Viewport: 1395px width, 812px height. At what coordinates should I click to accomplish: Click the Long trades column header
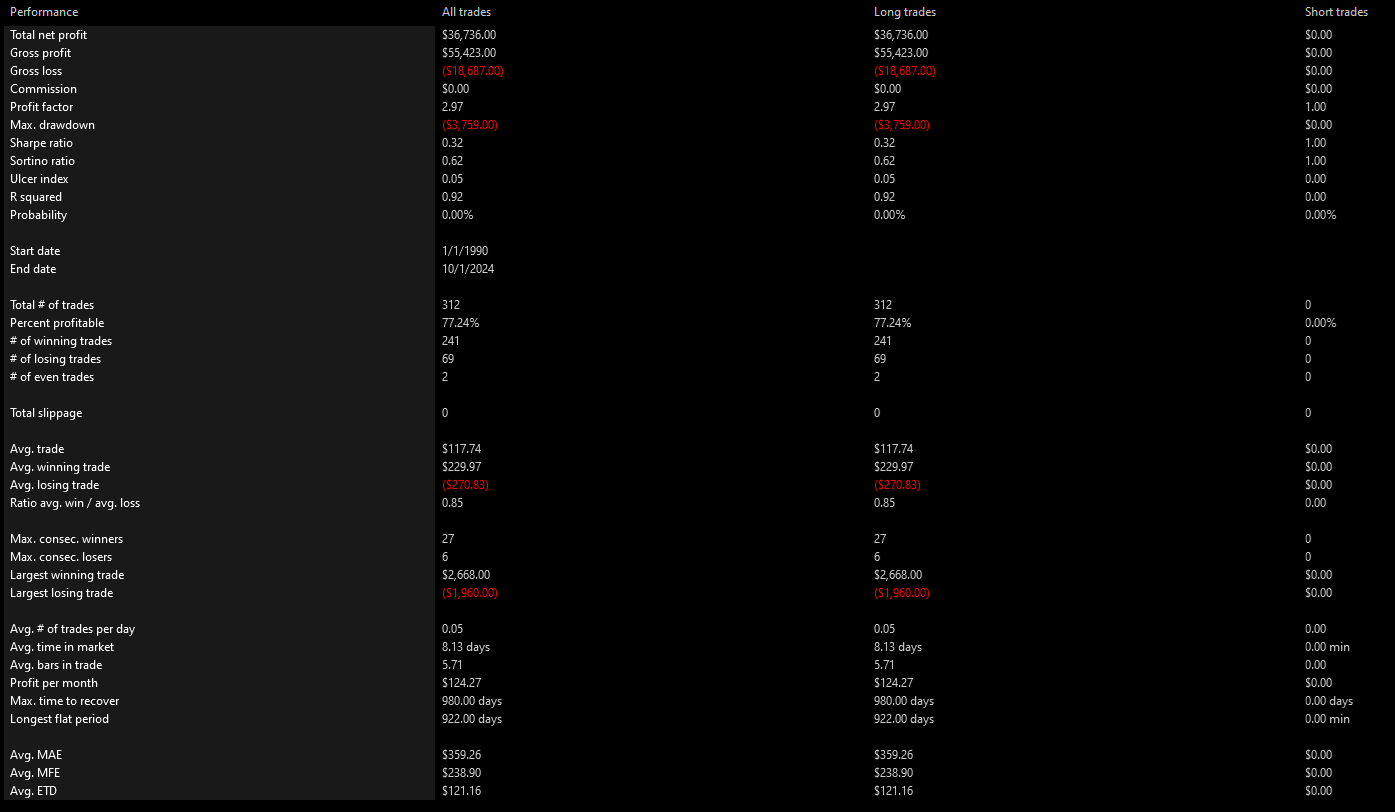[905, 12]
